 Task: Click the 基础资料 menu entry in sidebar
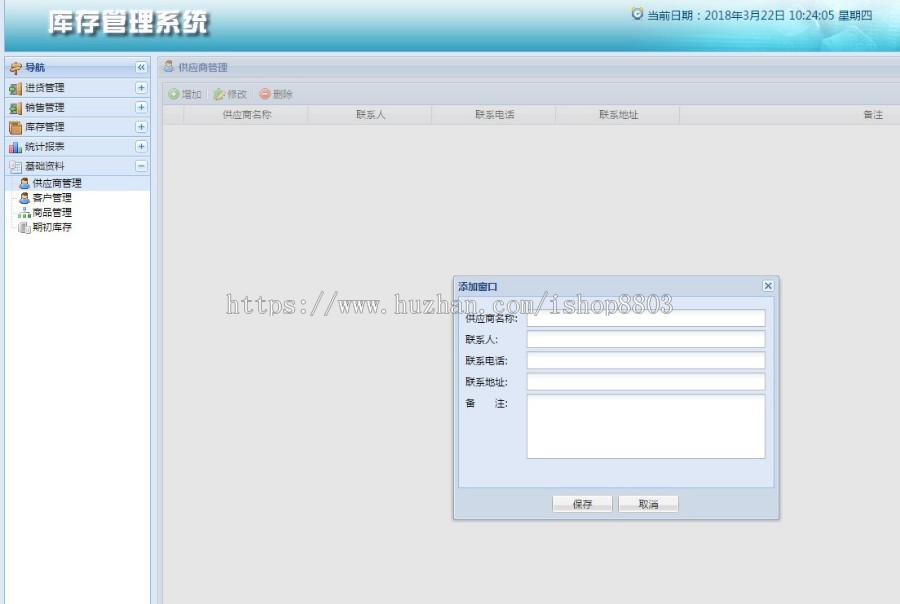(45, 166)
